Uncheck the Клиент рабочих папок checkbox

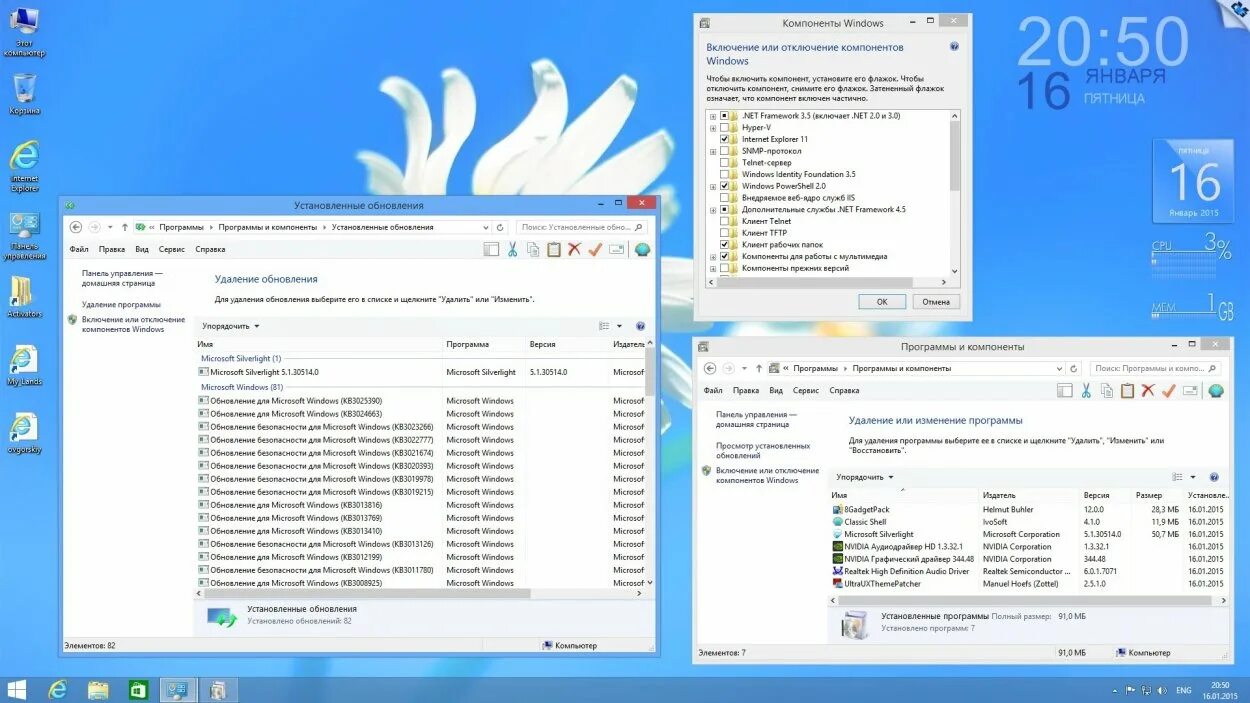(725, 245)
